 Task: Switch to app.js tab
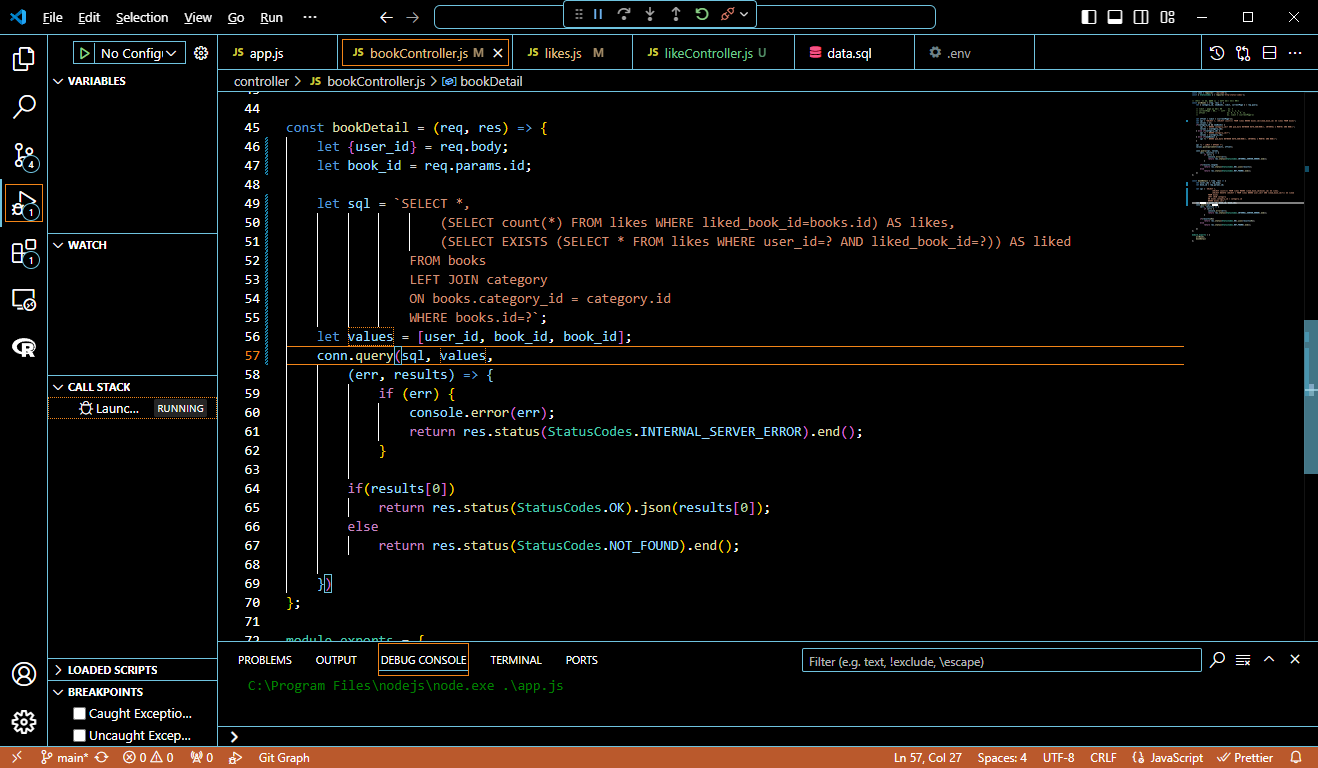click(268, 53)
